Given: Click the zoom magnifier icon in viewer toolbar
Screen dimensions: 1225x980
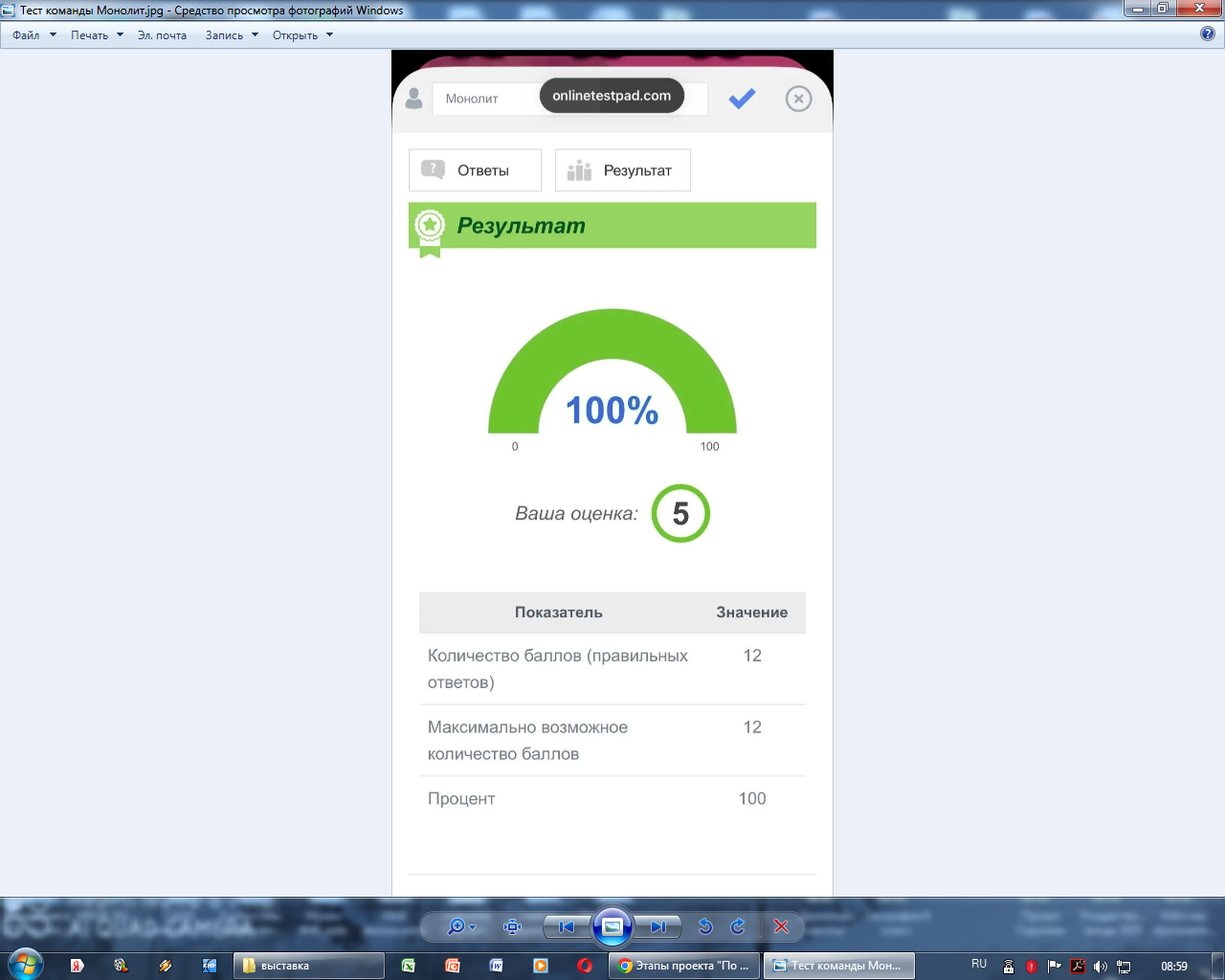Looking at the screenshot, I should [457, 926].
